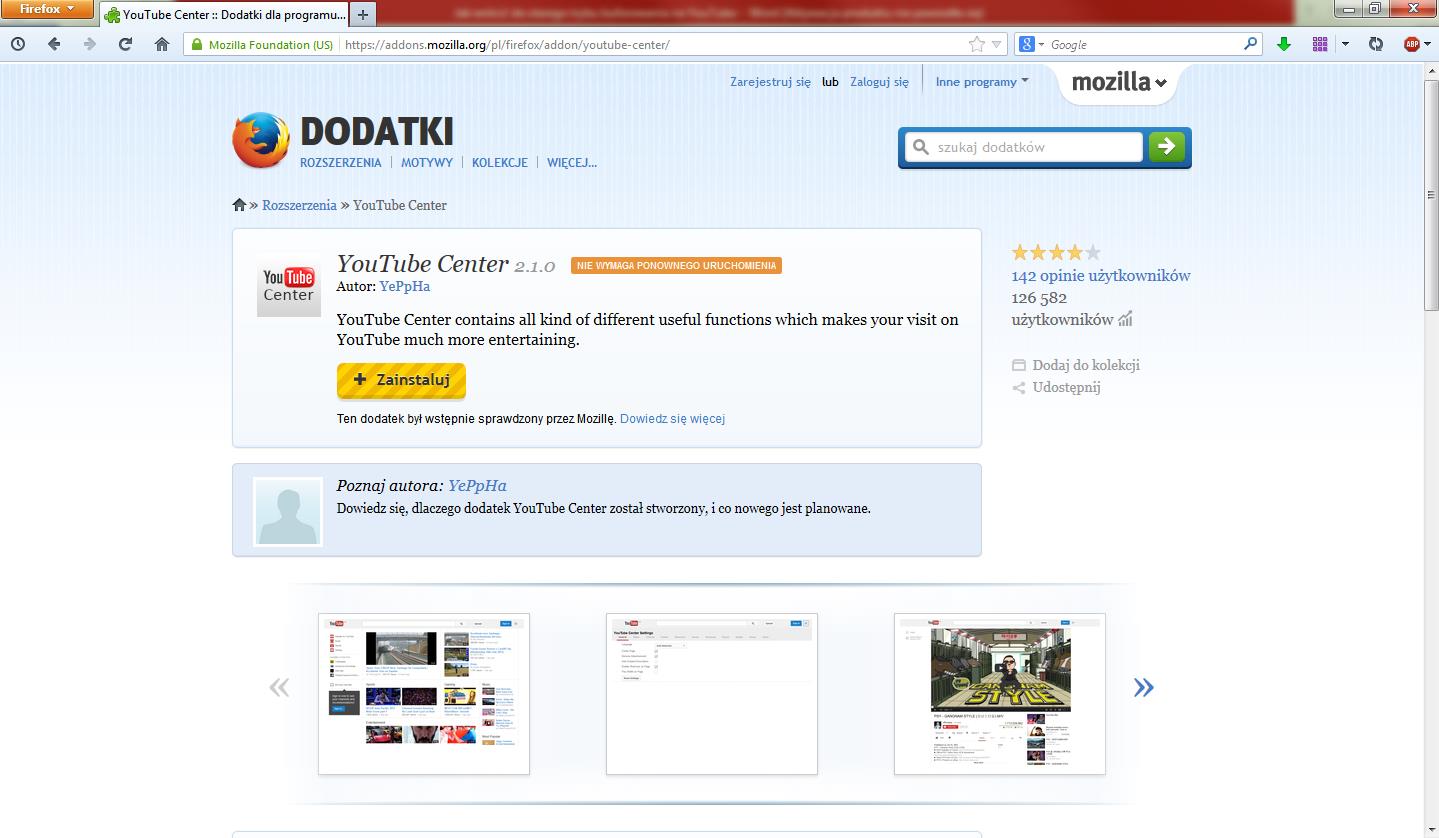Click scrollbar down arrow
1439x838 pixels.
[x=1431, y=829]
